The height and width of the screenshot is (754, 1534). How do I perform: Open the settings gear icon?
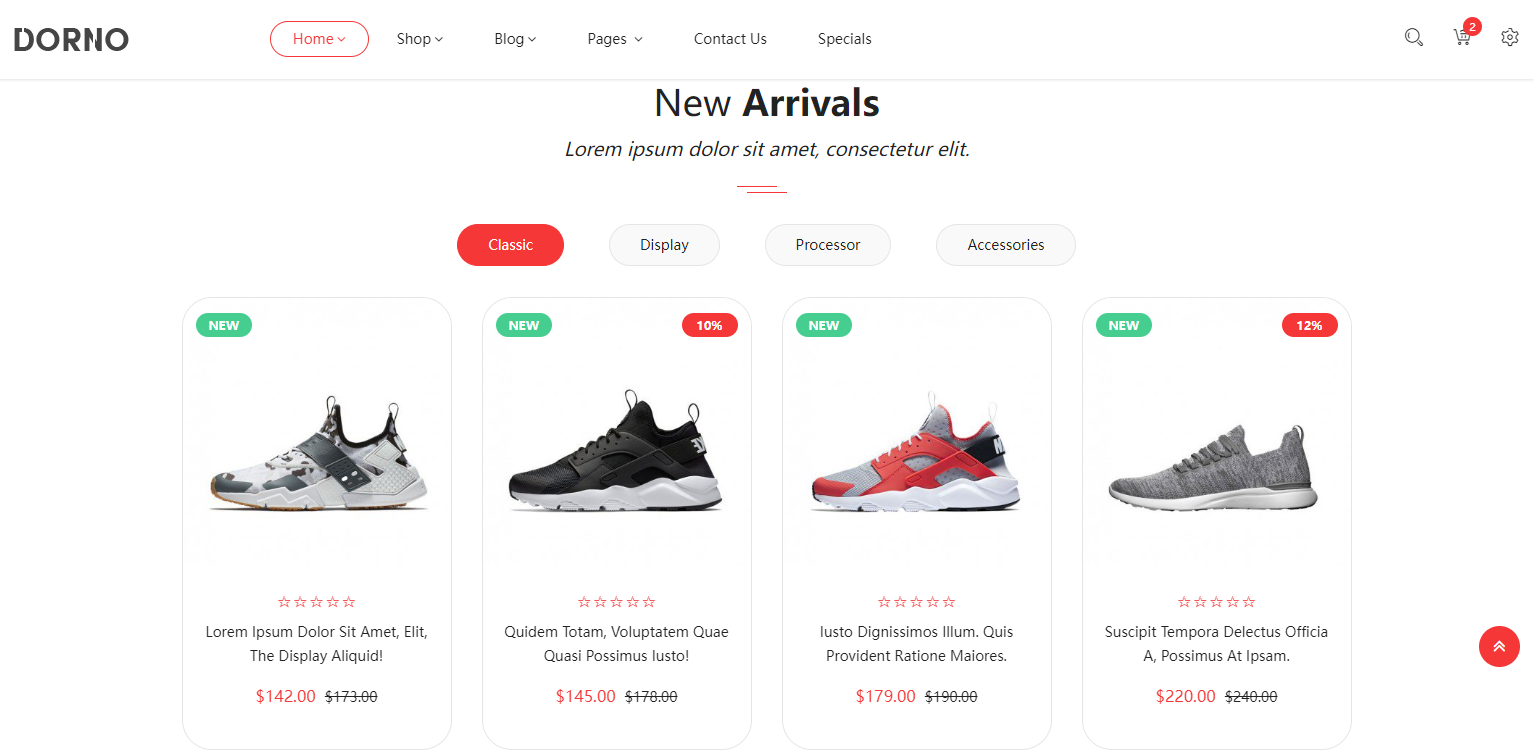pos(1509,38)
